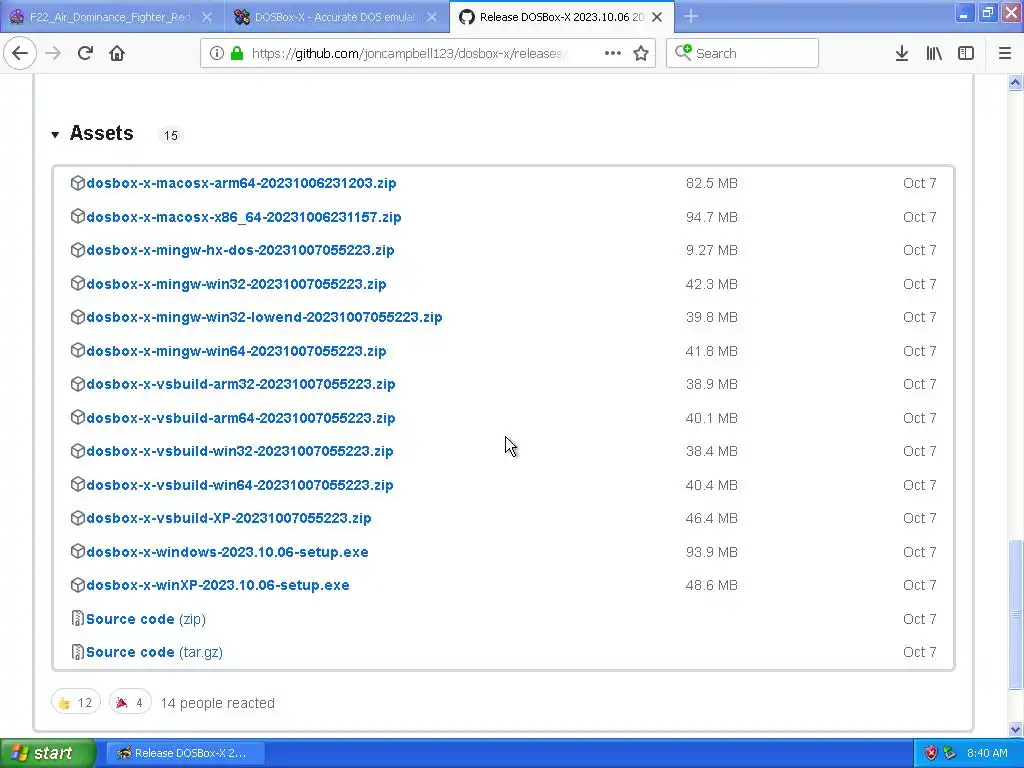Viewport: 1024px width, 768px height.
Task: Open the downloads panel arrow icon
Action: (x=902, y=53)
